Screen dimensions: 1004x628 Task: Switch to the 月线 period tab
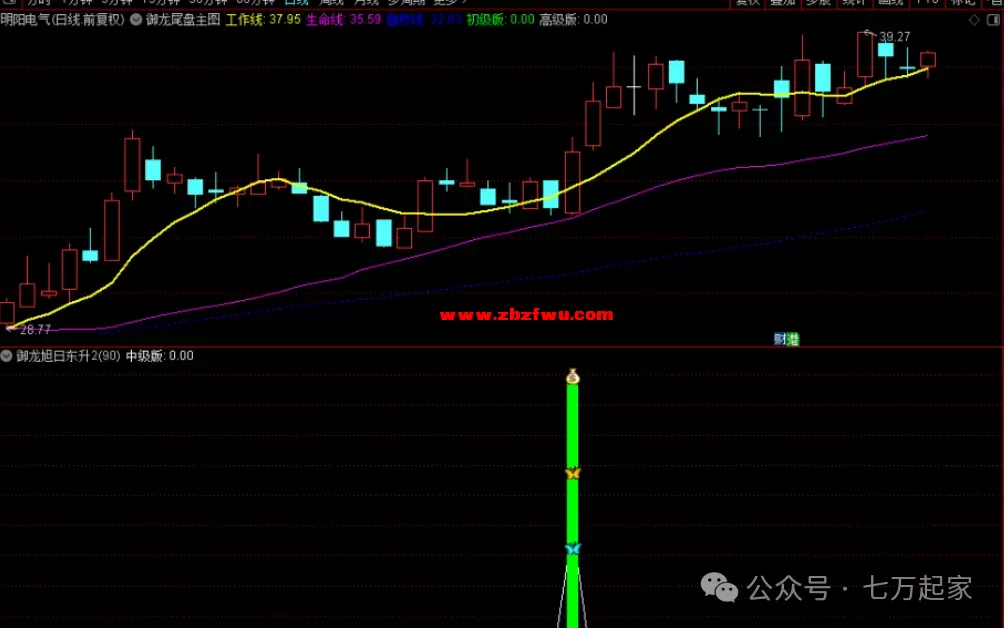367,3
